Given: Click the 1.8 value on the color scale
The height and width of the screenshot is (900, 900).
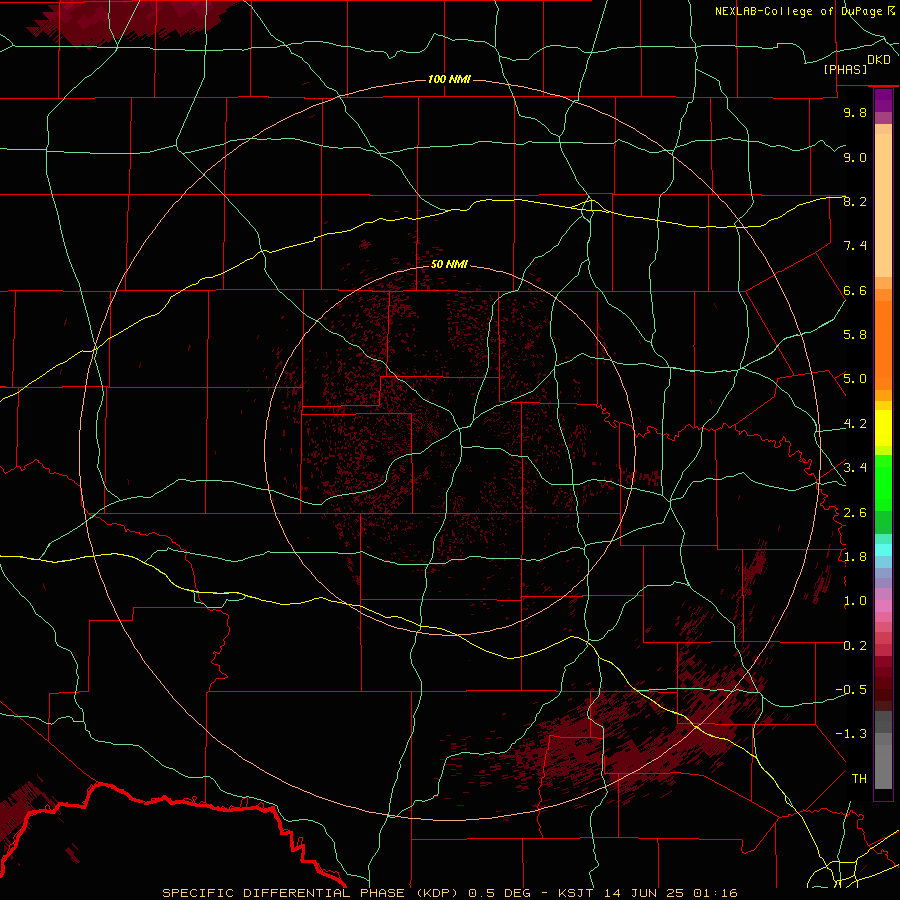Looking at the screenshot, I should pos(855,557).
